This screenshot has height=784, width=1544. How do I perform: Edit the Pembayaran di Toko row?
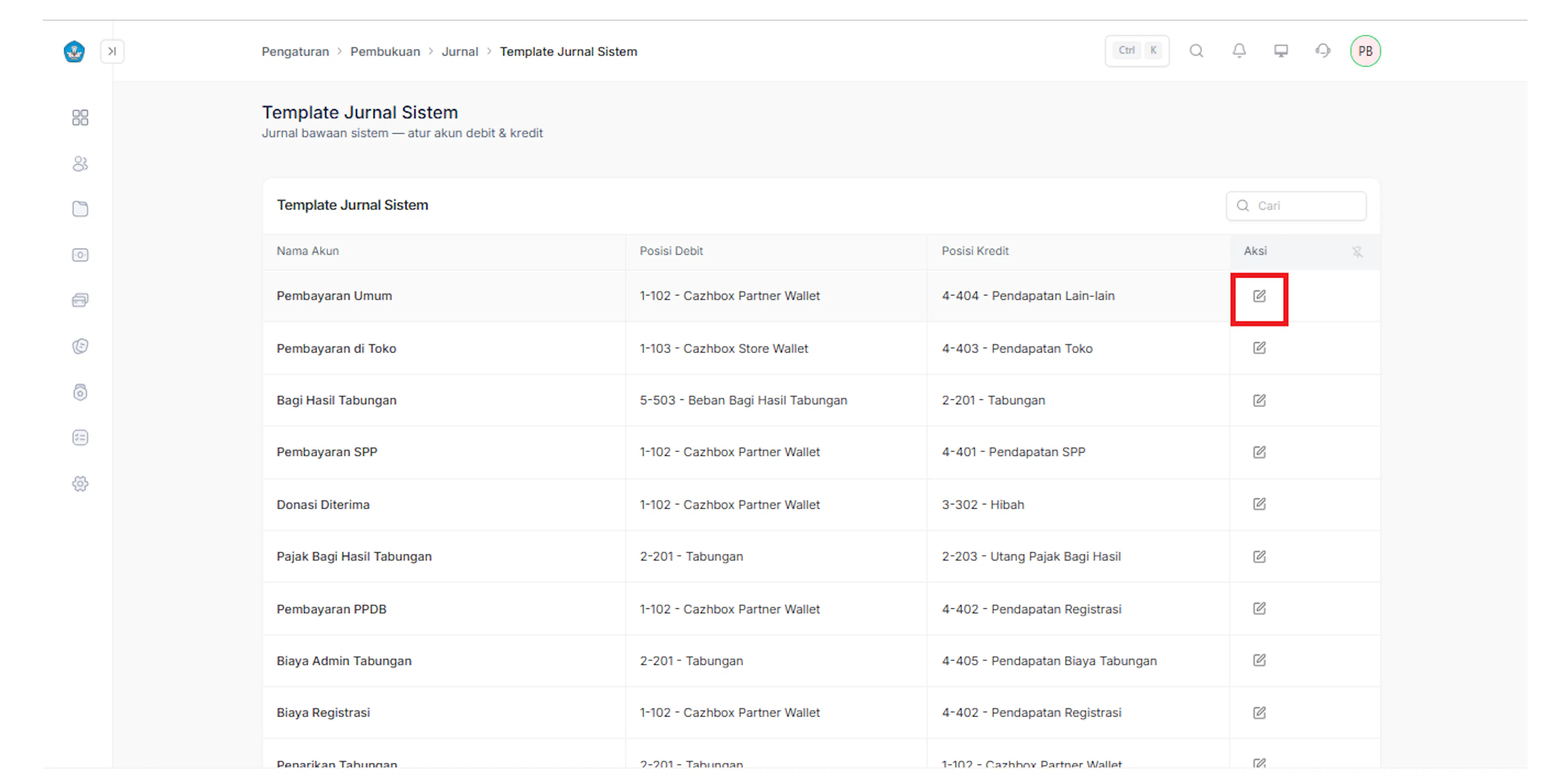pyautogui.click(x=1259, y=348)
